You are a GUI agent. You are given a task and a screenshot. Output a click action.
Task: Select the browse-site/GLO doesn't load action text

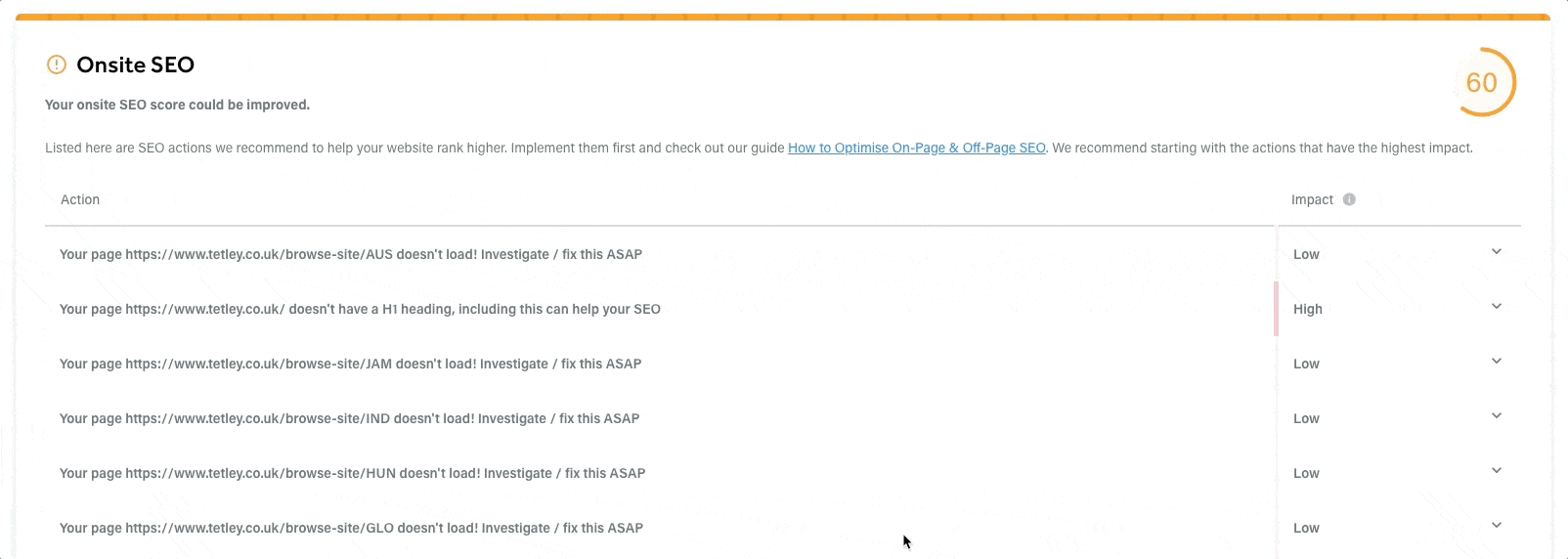pos(352,528)
